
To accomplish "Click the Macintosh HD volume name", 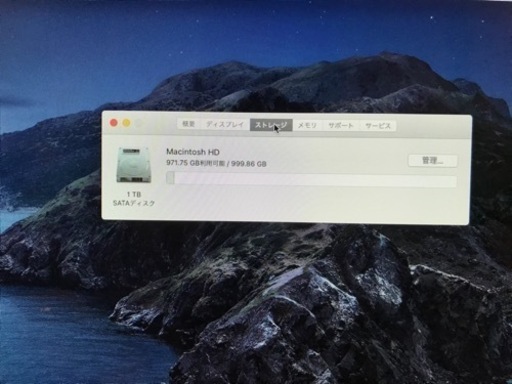I will tap(193, 152).
